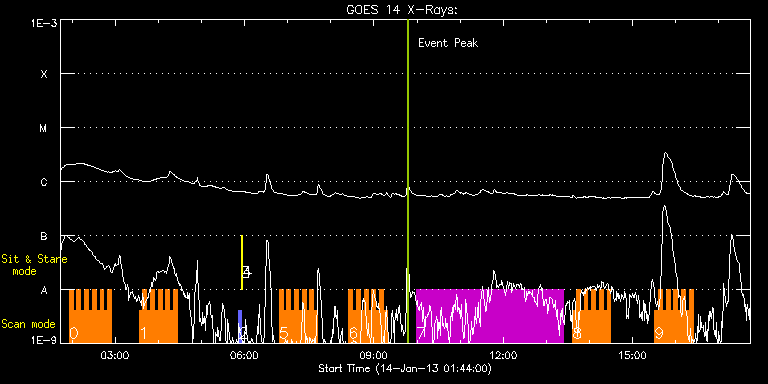Click the Start Time axis caption
Image resolution: width=768 pixels, height=384 pixels.
(405, 368)
